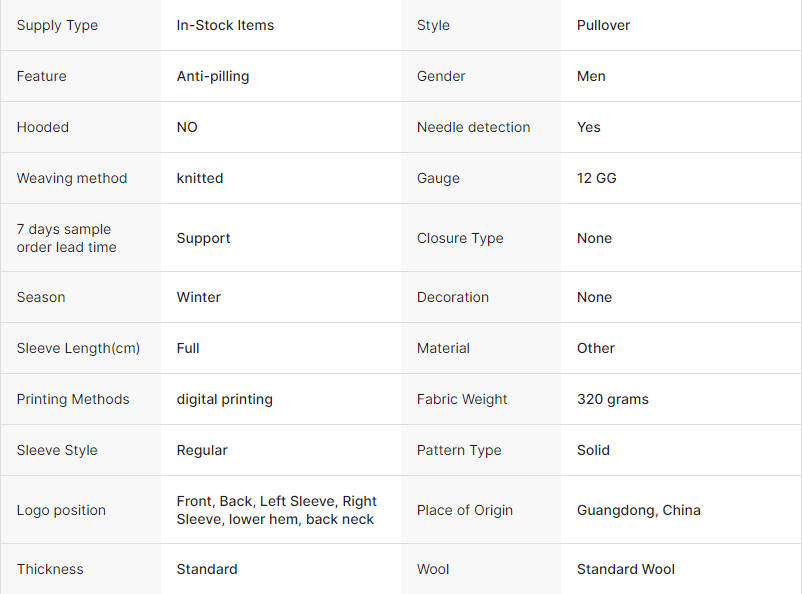Click the Sleeve Length(cm) label
The image size is (802, 594).
pyautogui.click(x=78, y=348)
